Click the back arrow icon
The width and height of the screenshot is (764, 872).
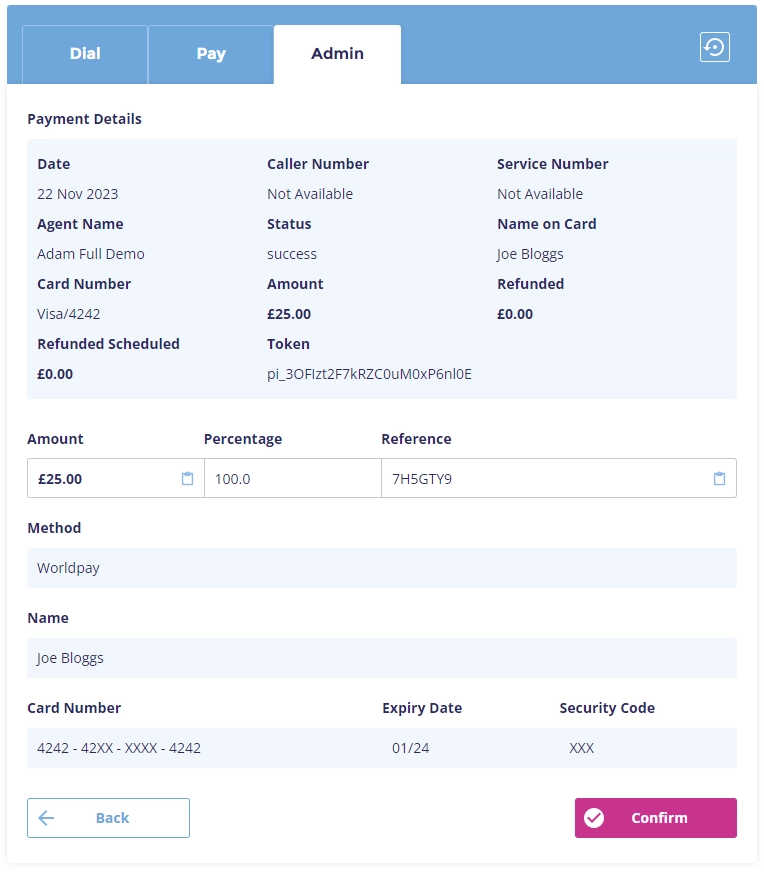46,818
